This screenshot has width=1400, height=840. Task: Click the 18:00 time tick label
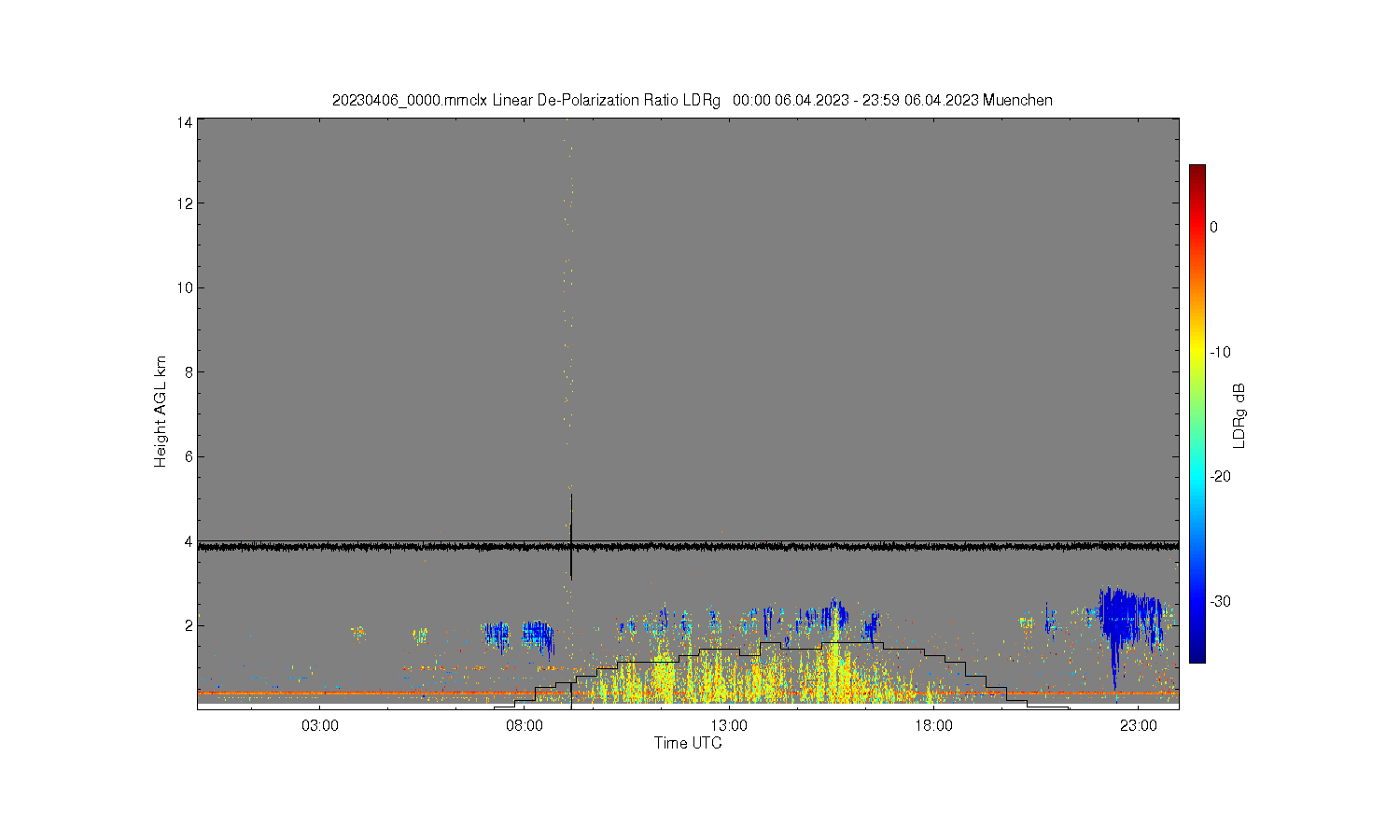pyautogui.click(x=933, y=725)
